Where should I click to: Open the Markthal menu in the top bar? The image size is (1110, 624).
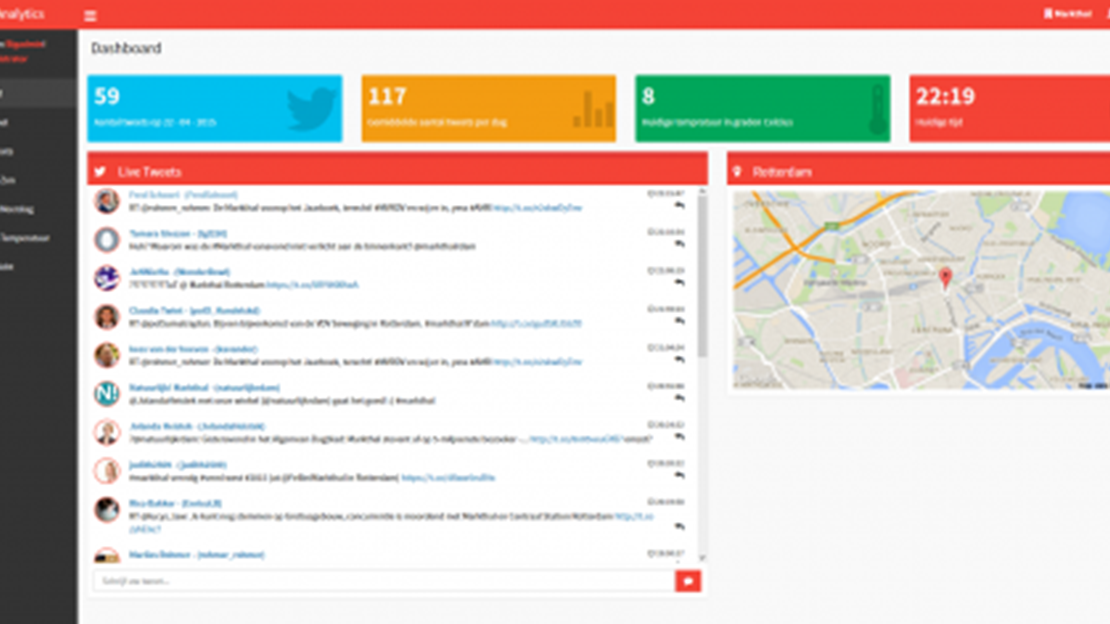[1068, 14]
